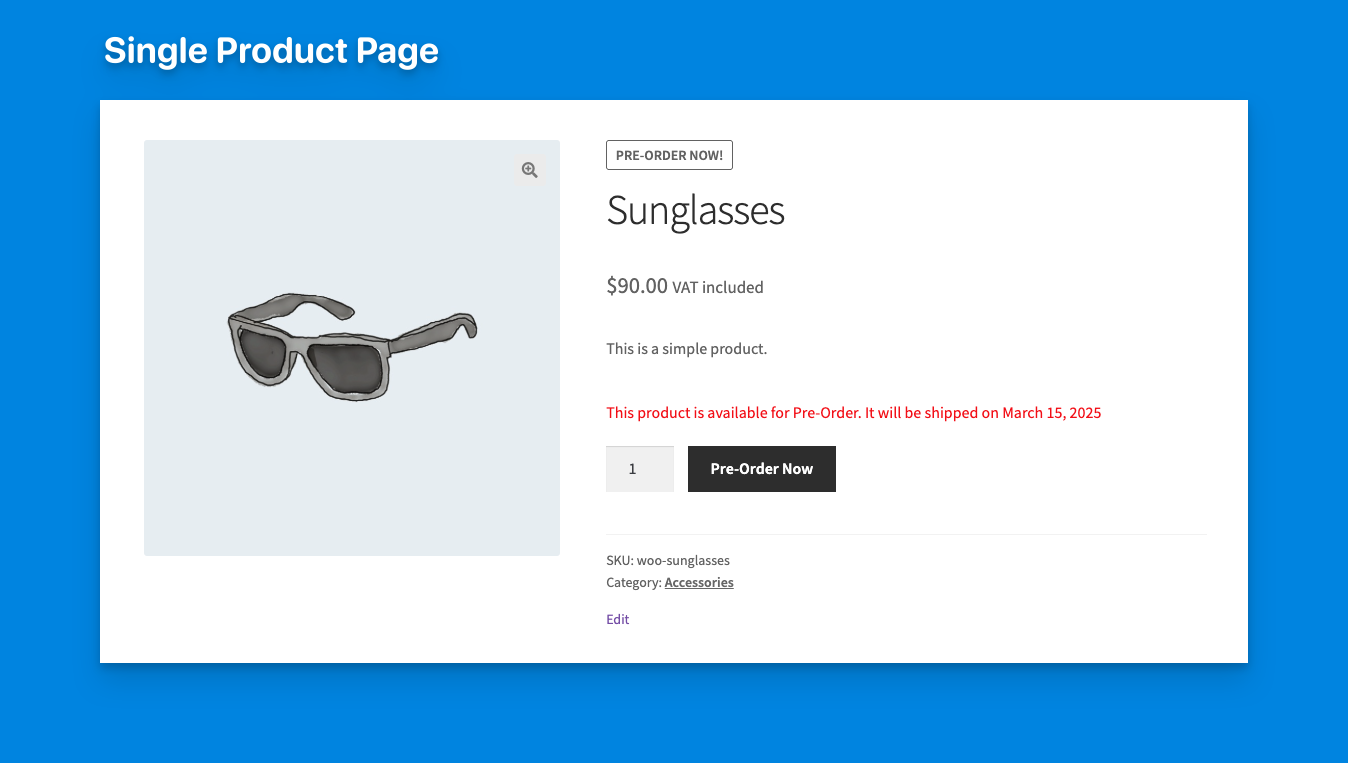Click the woo-sunglasses SKU value
Viewport: 1348px width, 763px height.
[683, 561]
